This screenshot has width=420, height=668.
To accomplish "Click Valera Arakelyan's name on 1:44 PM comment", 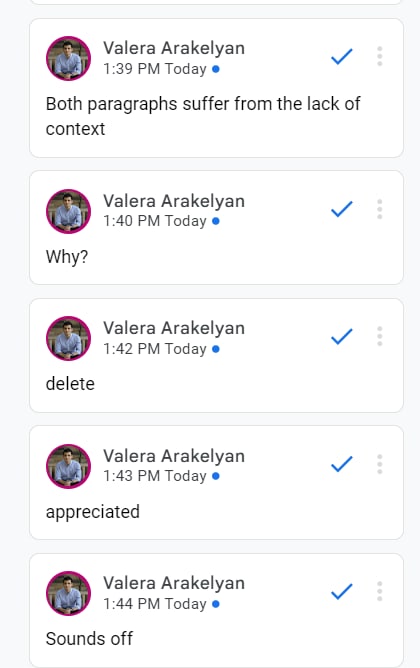I will click(174, 583).
